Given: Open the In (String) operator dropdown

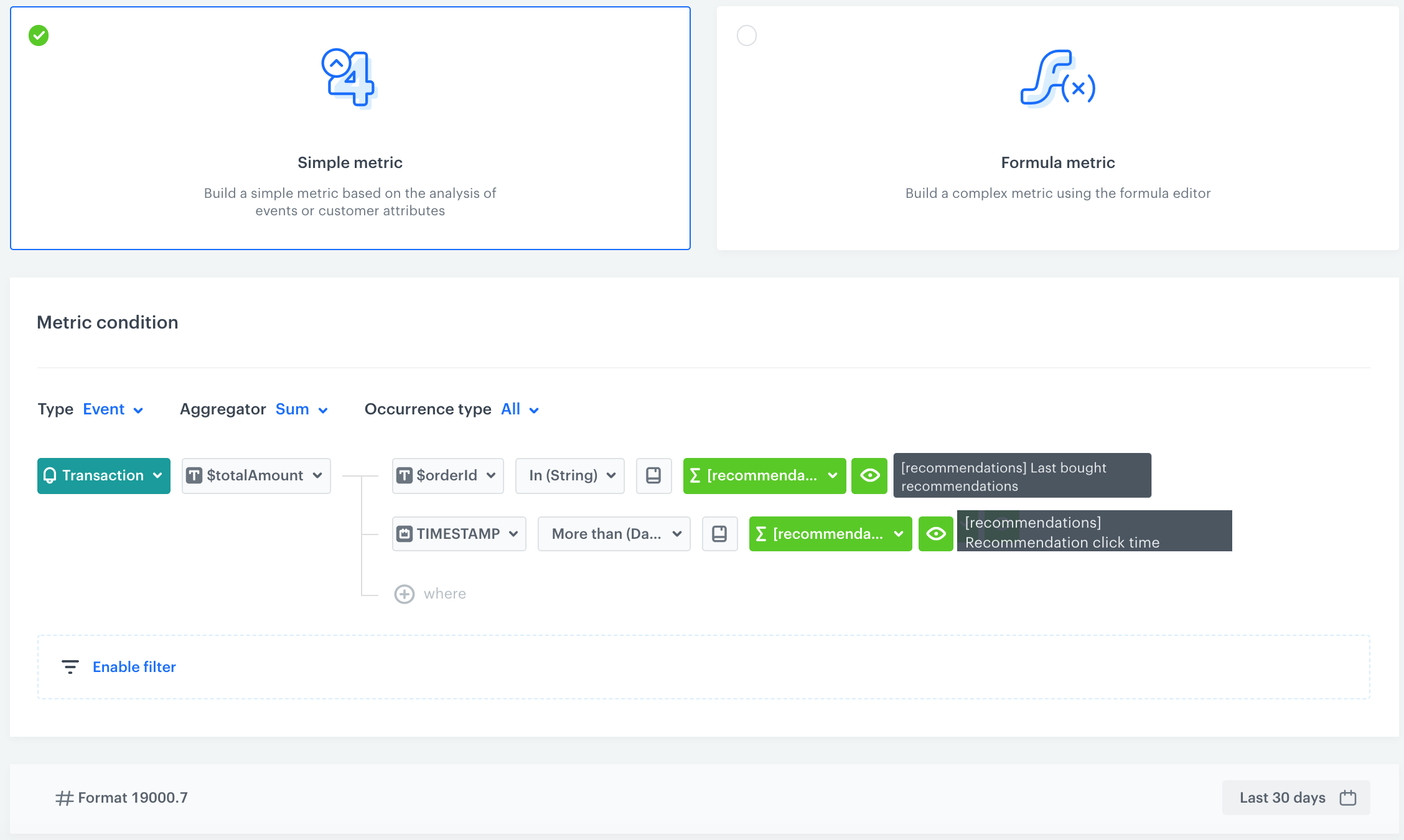Looking at the screenshot, I should [x=569, y=476].
